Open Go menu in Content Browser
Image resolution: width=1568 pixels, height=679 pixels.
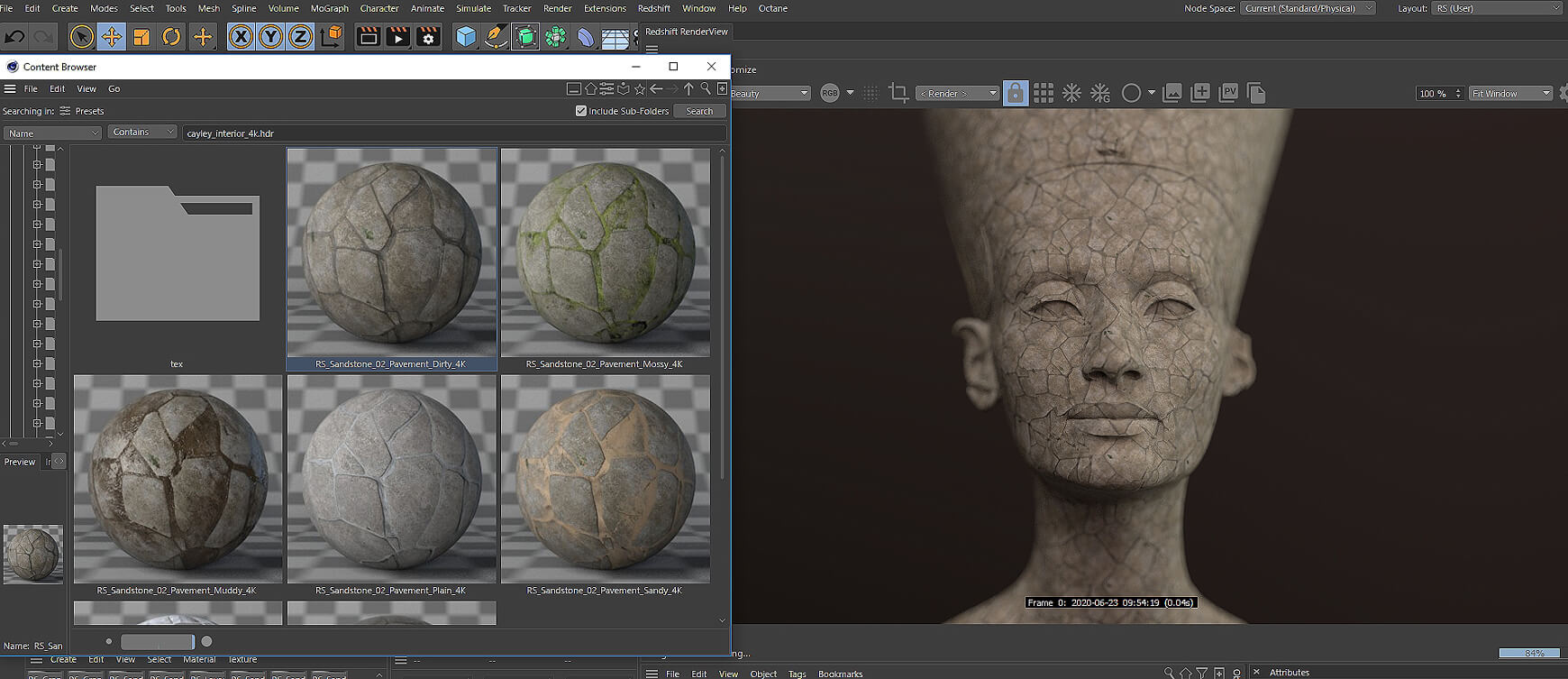tap(114, 89)
